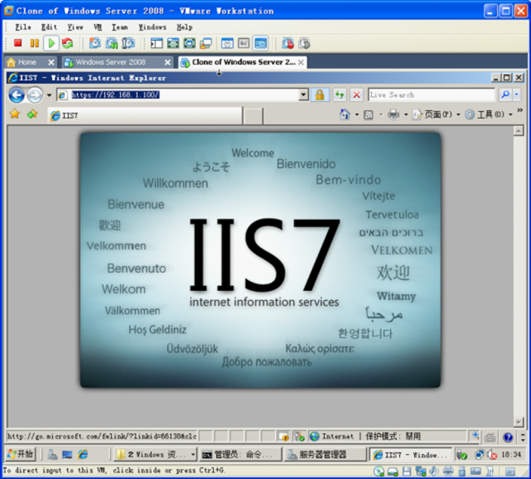The width and height of the screenshot is (531, 479).
Task: Click the add to favorites icon
Action: pyautogui.click(x=32, y=114)
